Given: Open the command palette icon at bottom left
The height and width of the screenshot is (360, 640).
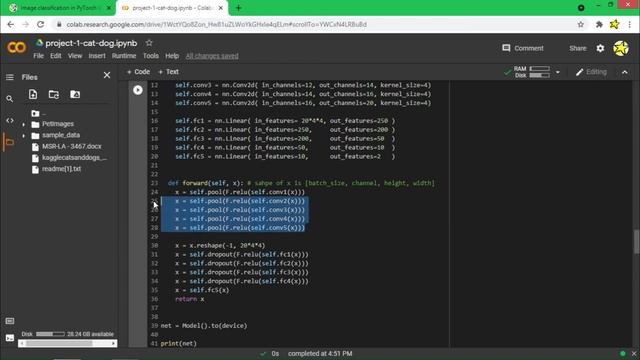Looking at the screenshot, I should 10,321.
